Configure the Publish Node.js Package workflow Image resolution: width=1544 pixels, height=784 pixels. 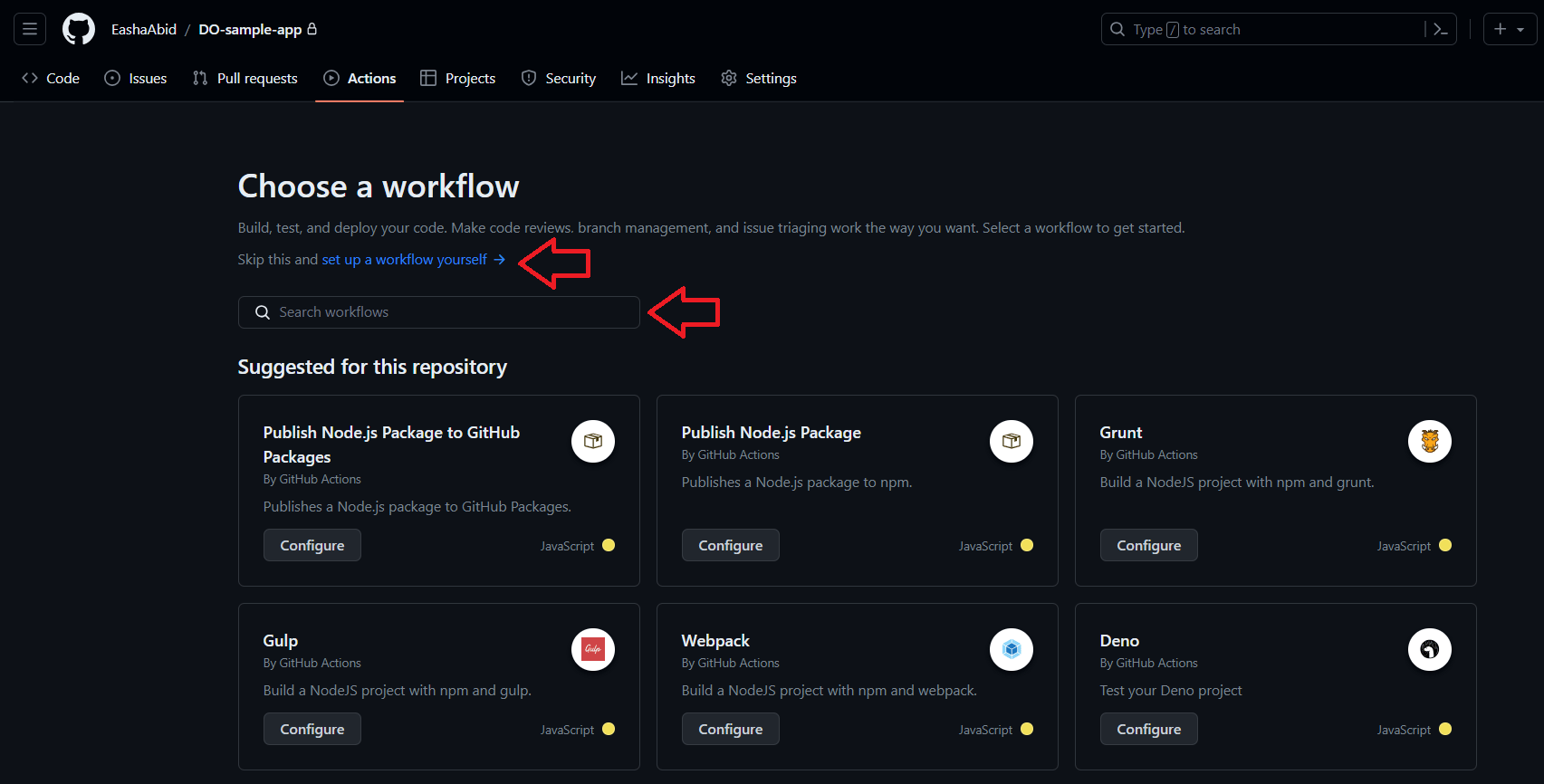[731, 545]
